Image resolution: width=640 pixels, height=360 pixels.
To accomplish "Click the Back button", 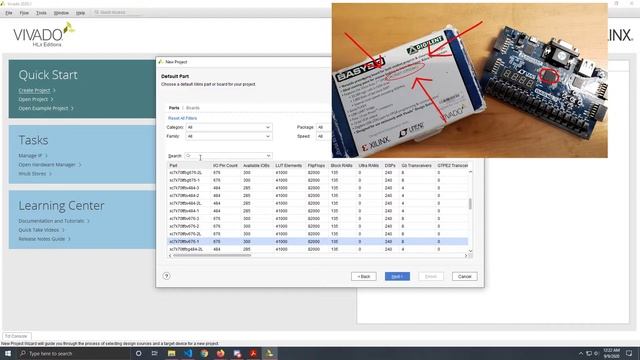I will tap(364, 276).
